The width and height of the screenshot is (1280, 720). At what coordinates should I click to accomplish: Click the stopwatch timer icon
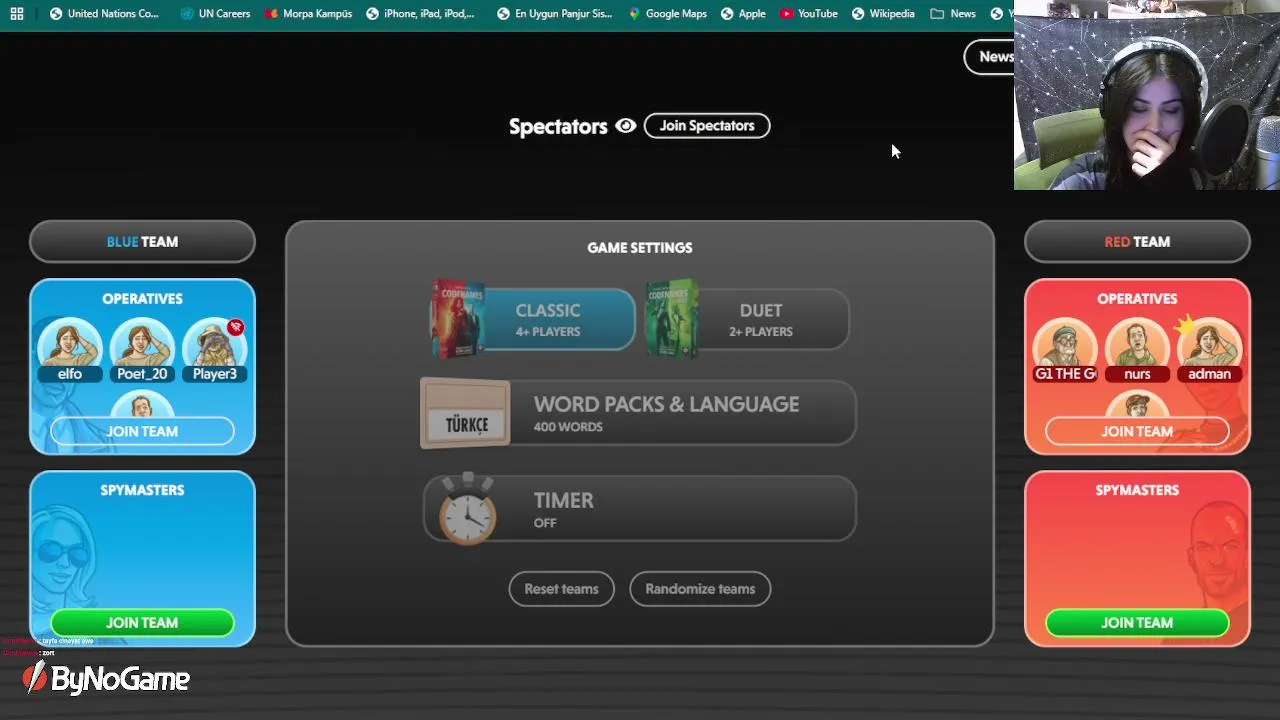[x=467, y=509]
